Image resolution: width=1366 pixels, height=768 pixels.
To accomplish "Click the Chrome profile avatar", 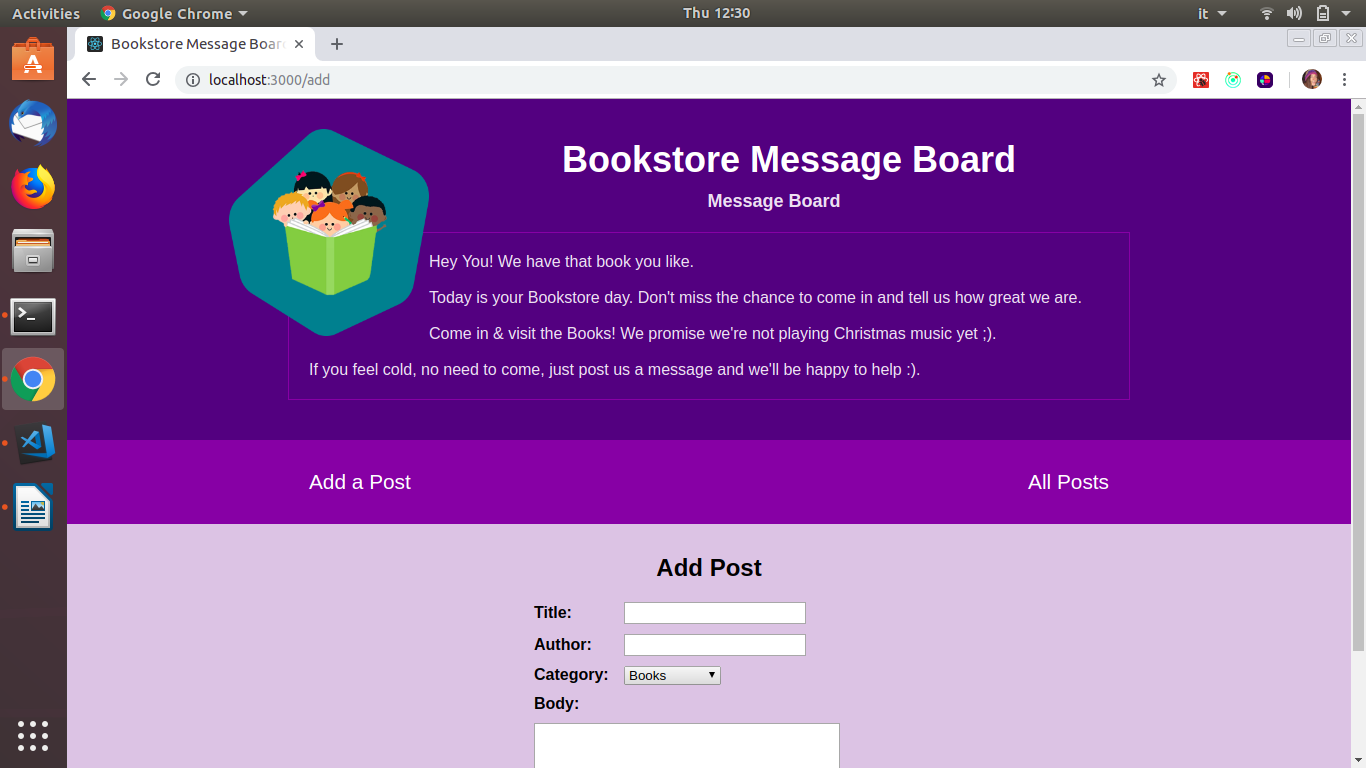I will [1312, 80].
